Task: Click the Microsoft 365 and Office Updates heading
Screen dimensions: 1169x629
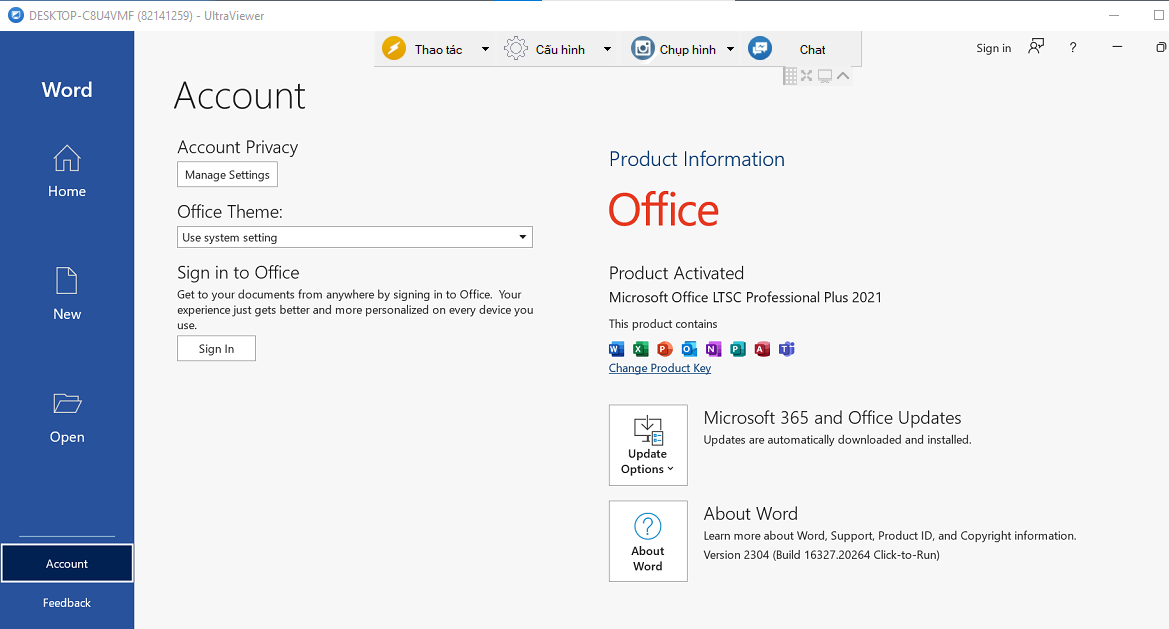Action: pyautogui.click(x=832, y=418)
